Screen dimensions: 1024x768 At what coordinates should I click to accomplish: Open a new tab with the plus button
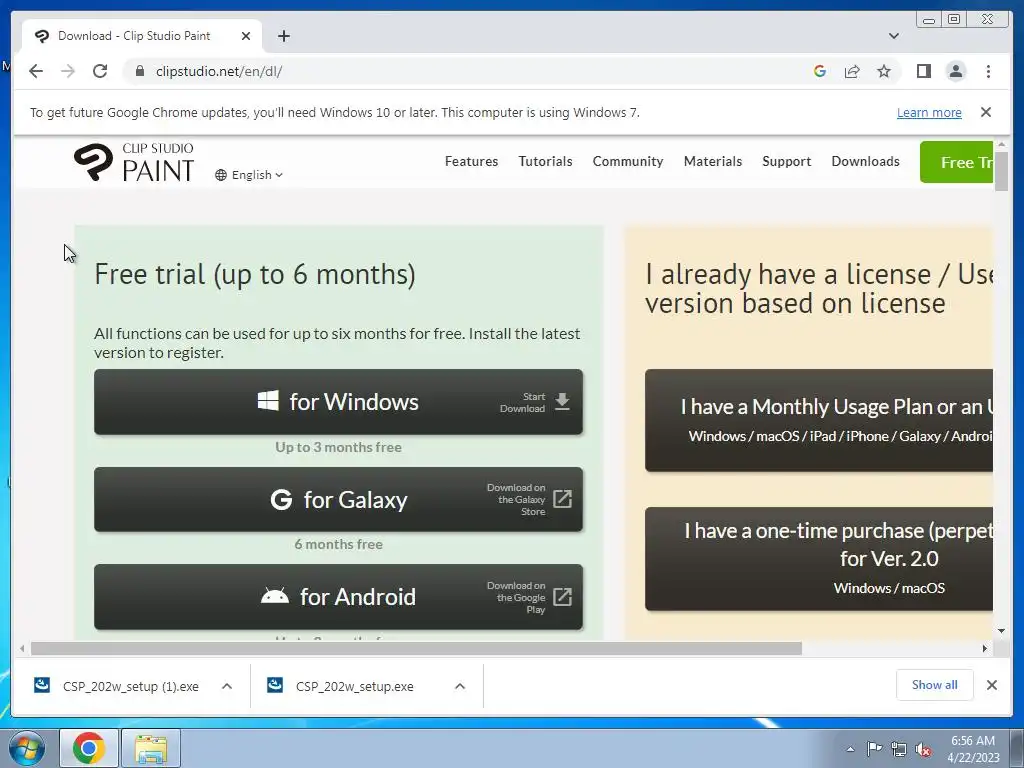283,36
